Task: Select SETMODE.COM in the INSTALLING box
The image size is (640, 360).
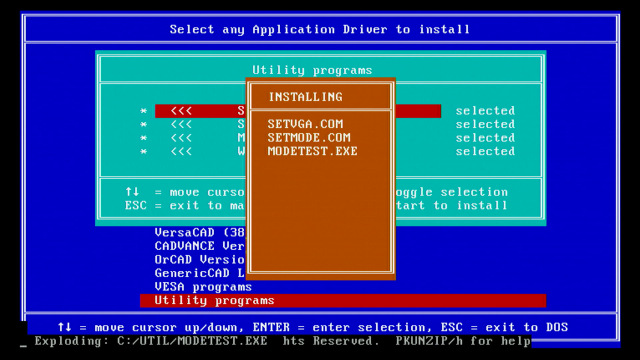Action: (x=309, y=138)
